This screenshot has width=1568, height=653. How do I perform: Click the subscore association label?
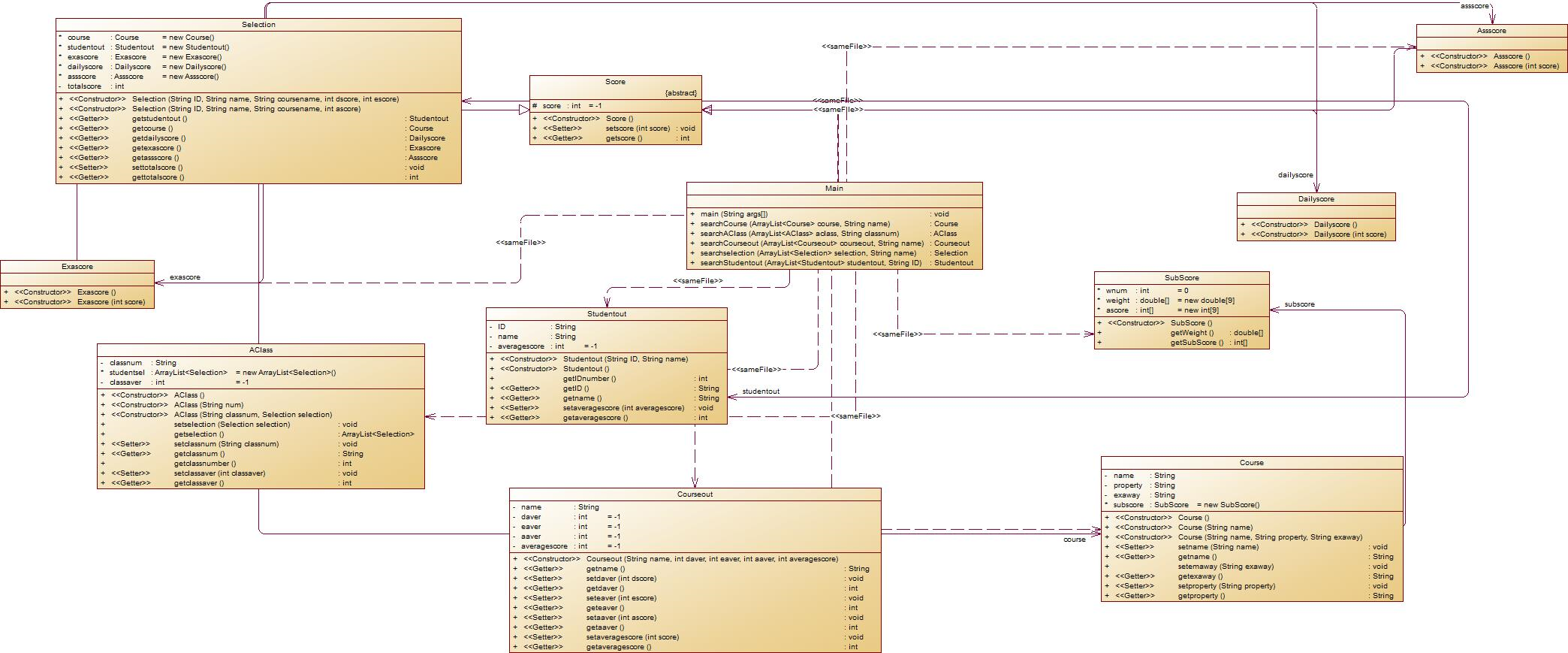(x=1299, y=304)
